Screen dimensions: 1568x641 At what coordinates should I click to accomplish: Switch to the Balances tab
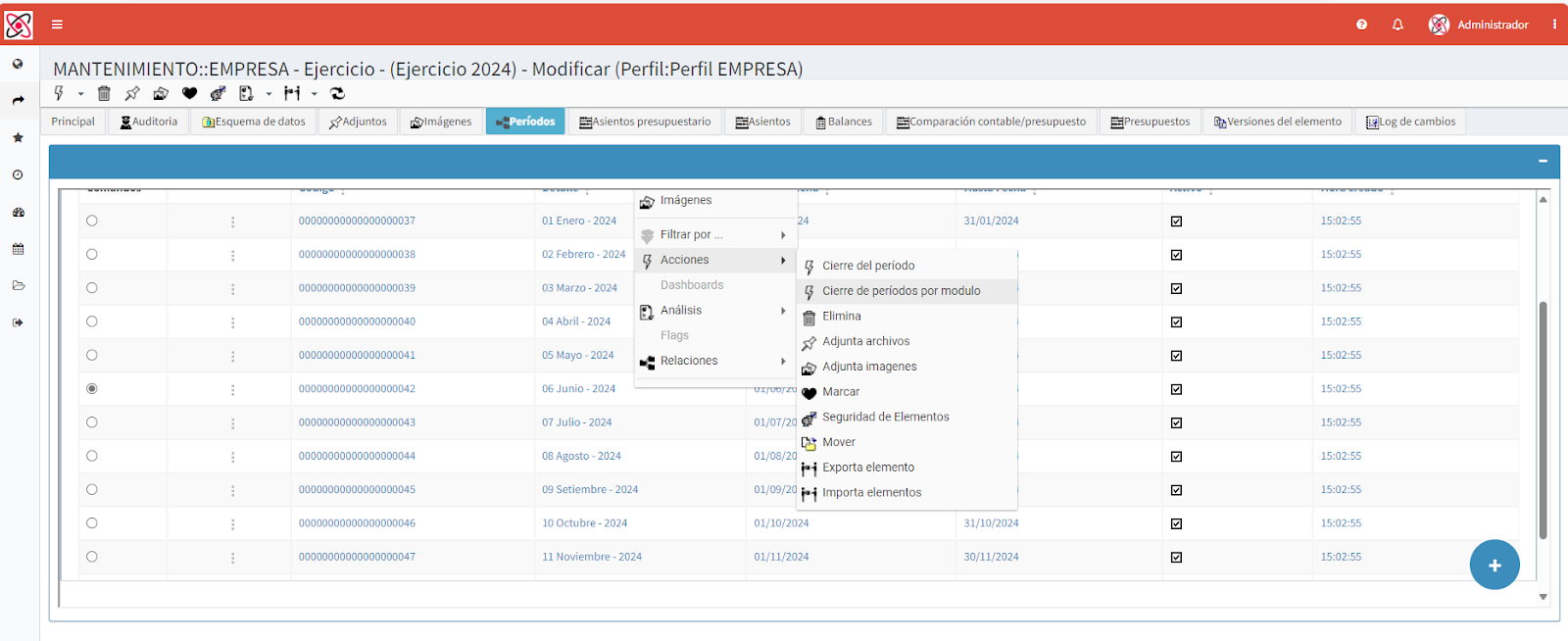click(x=843, y=122)
